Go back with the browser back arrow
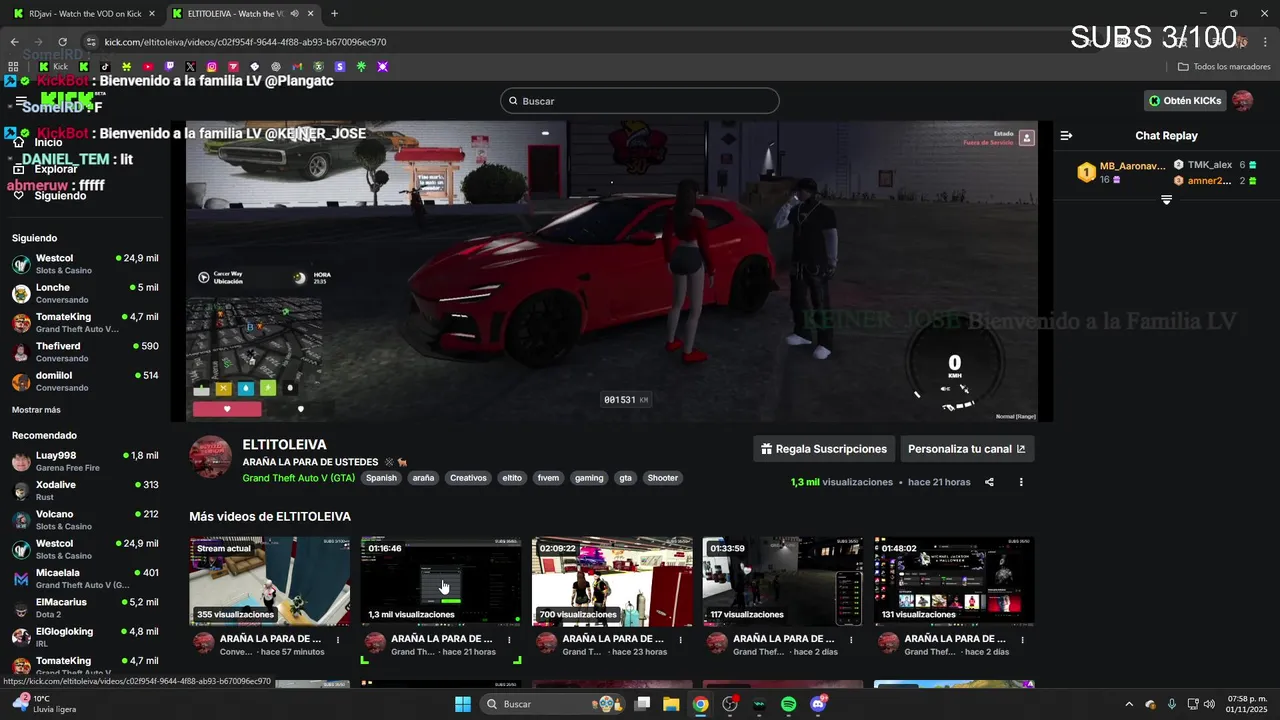1280x720 pixels. coord(14,42)
